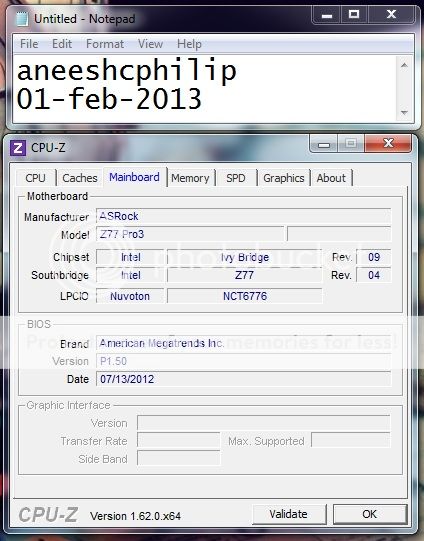Switch to the SPD tab

236,178
